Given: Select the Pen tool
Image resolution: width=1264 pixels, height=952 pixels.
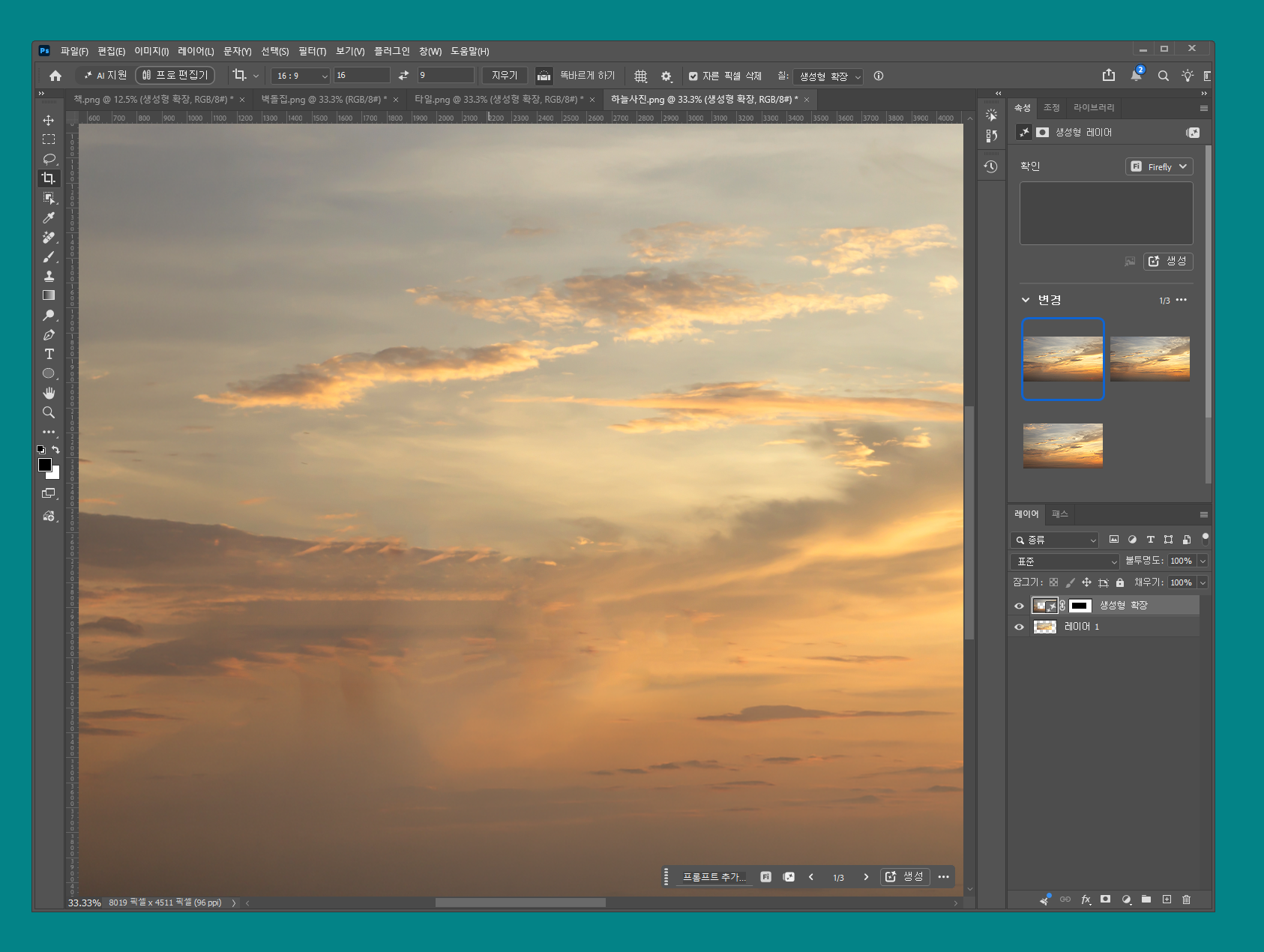Looking at the screenshot, I should tap(49, 334).
